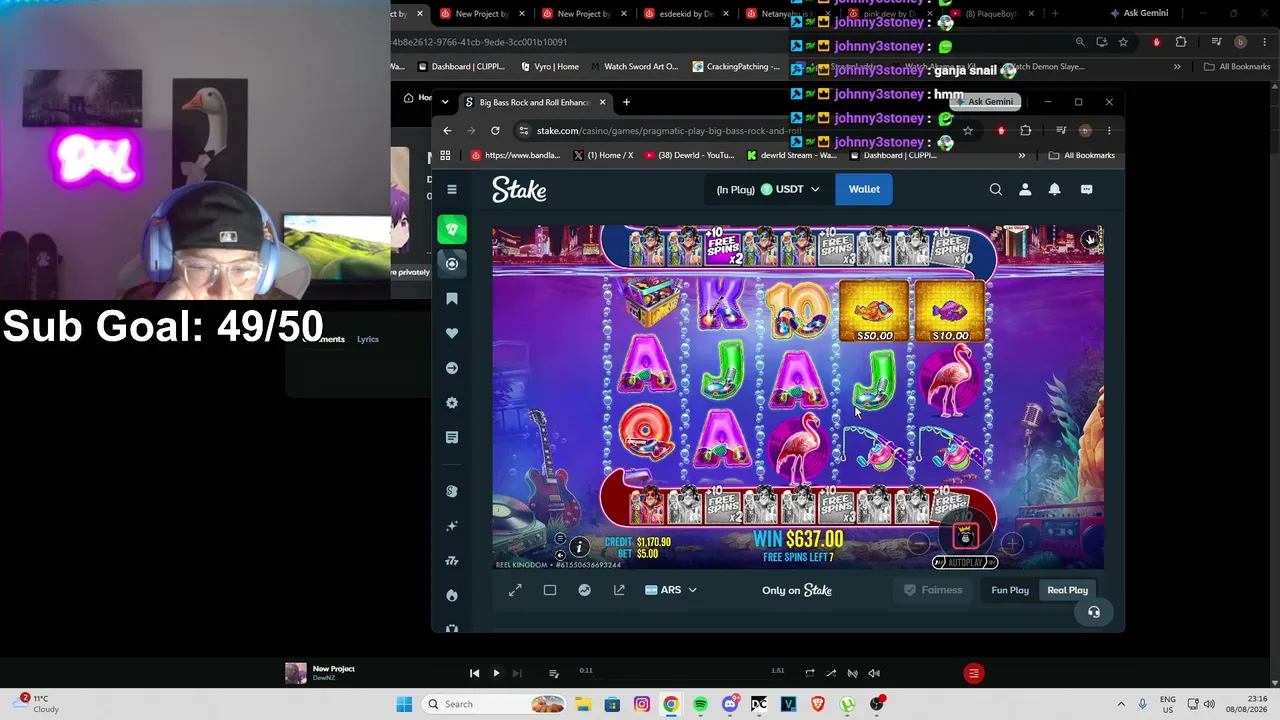Open the bandlab bookmark link
The image size is (1280, 720).
[515, 155]
